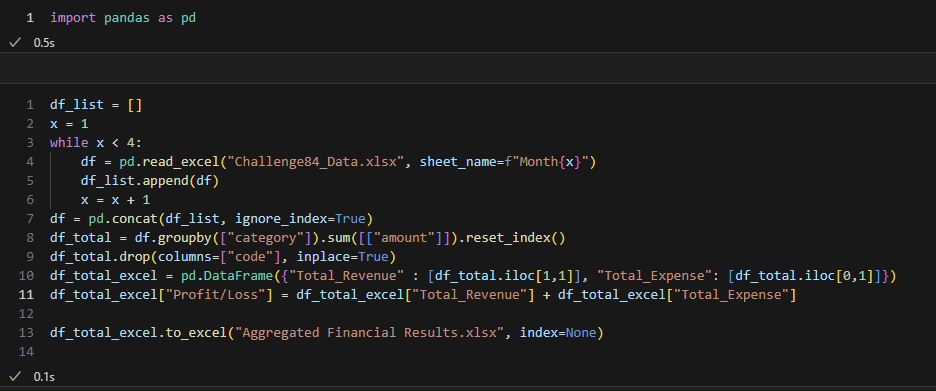Click line number 8 in second cell
Image resolution: width=936 pixels, height=391 pixels.
tap(30, 238)
